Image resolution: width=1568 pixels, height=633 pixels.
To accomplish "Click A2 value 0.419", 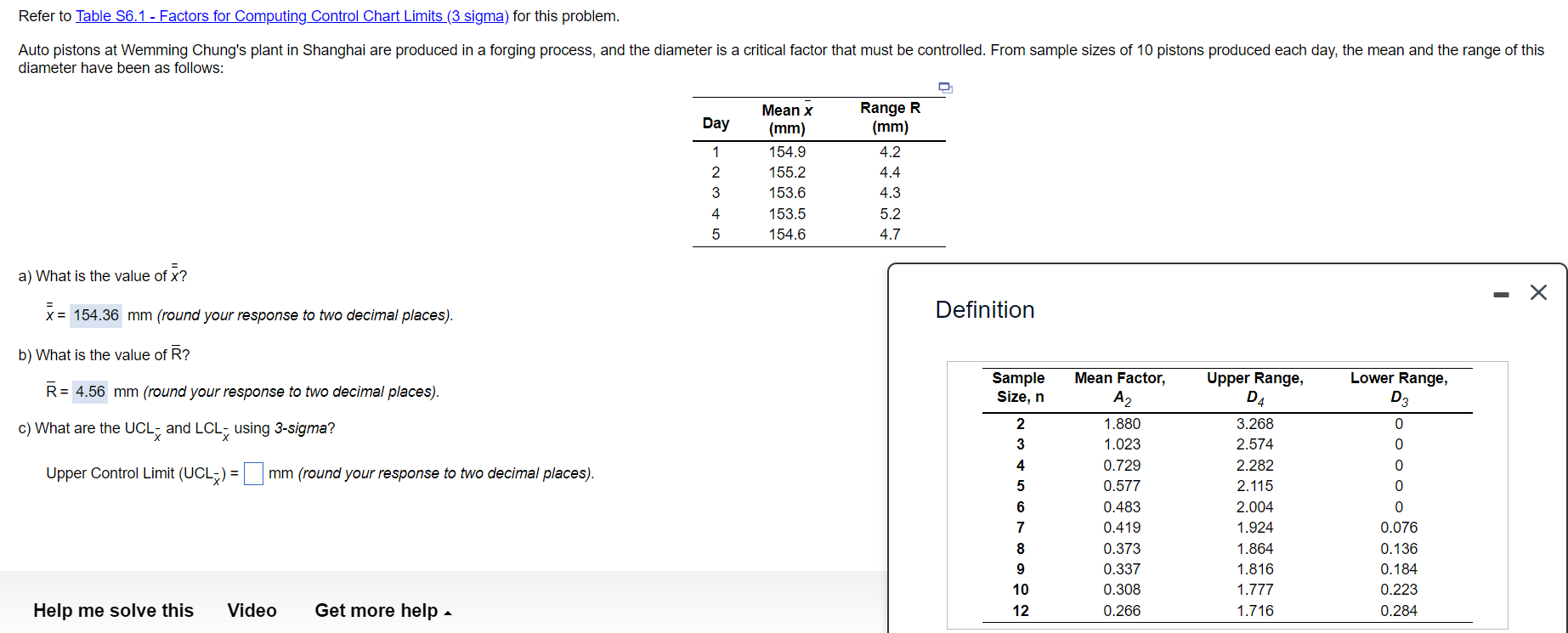I will [x=1122, y=528].
